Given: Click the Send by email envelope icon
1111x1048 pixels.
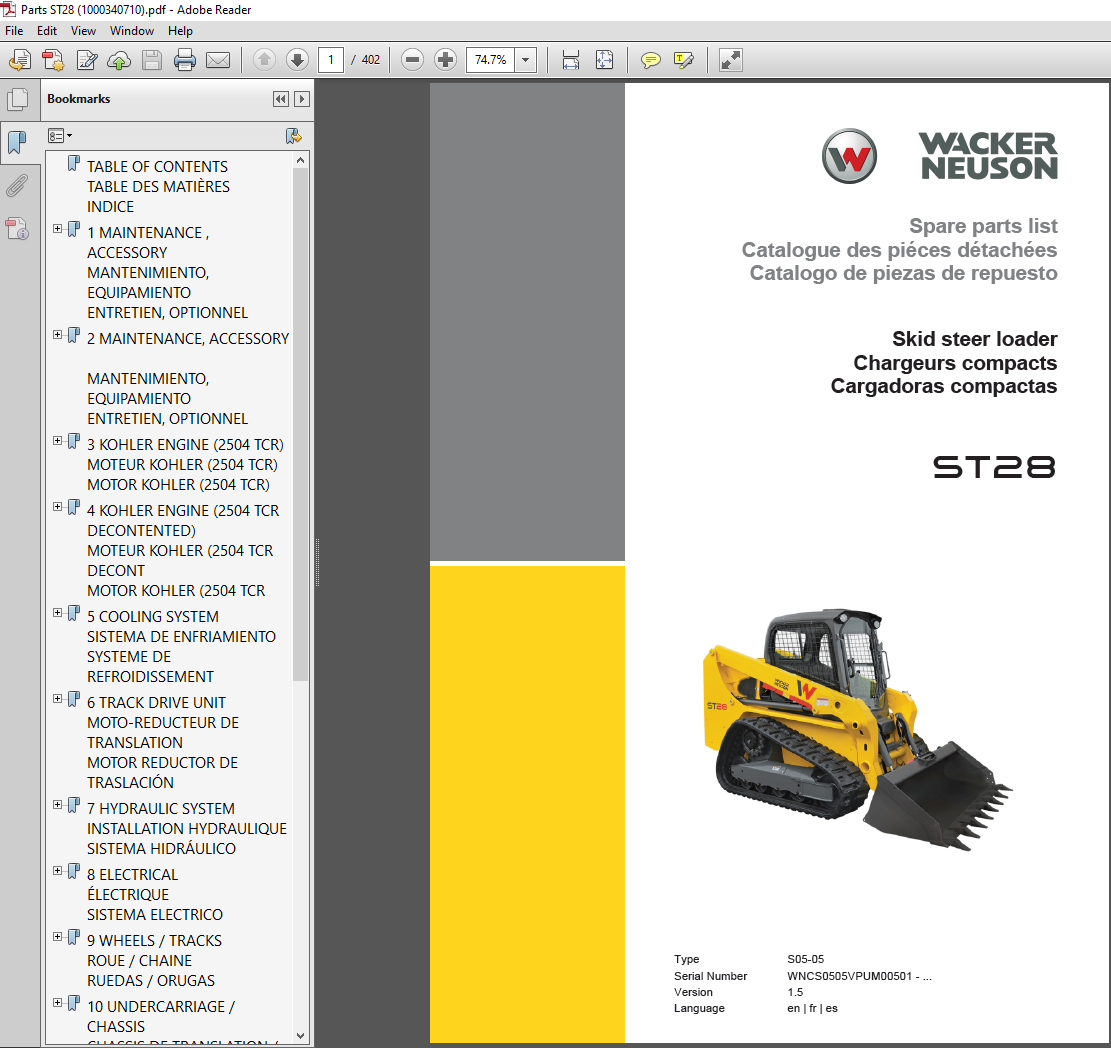Looking at the screenshot, I should [x=217, y=60].
